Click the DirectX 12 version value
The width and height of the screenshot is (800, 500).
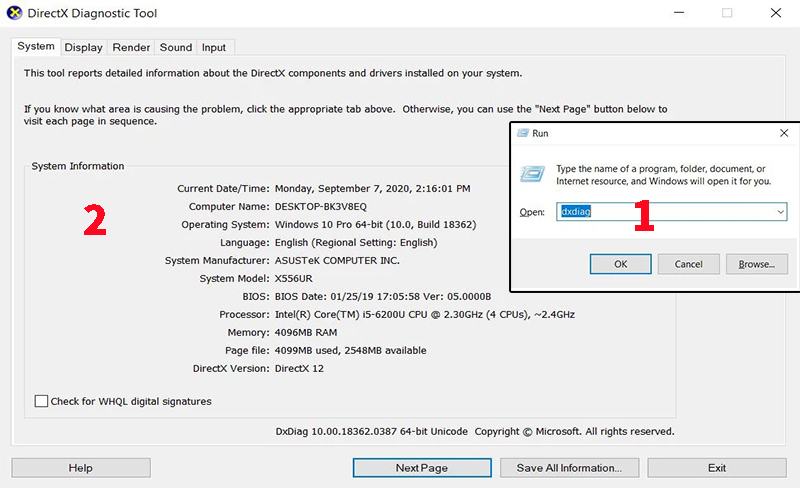[299, 368]
